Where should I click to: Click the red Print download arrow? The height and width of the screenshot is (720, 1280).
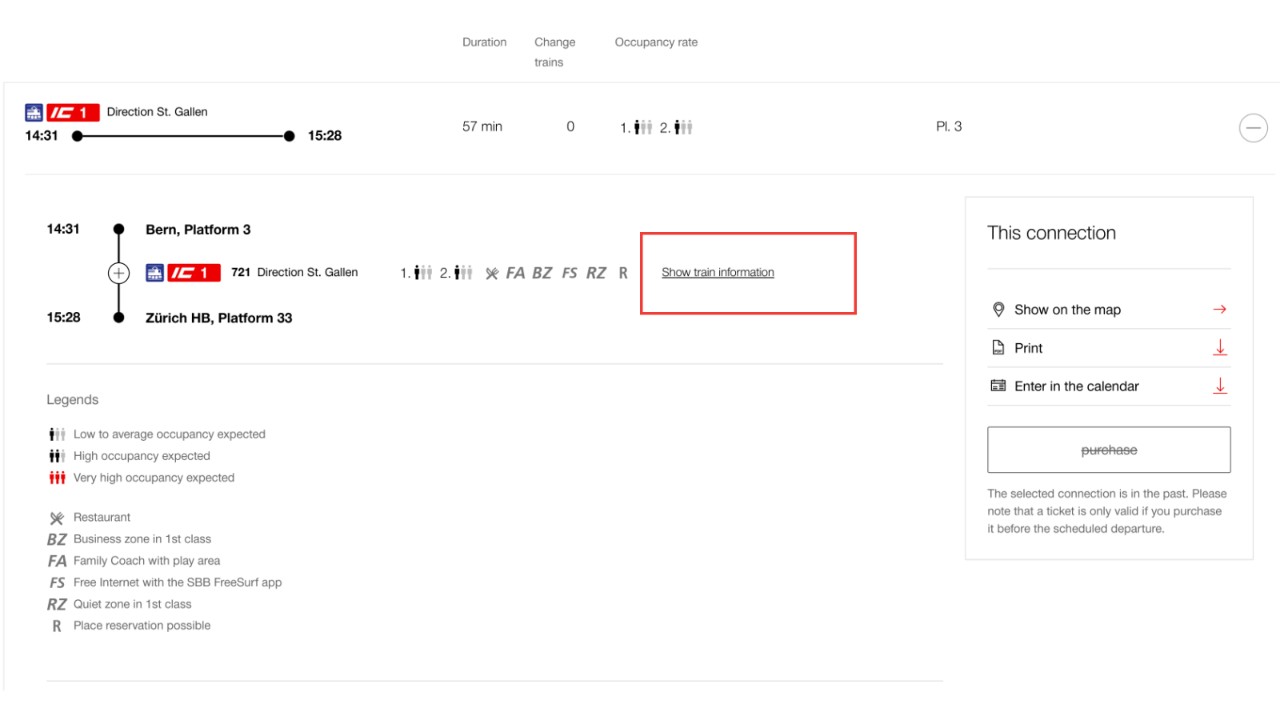tap(1220, 347)
